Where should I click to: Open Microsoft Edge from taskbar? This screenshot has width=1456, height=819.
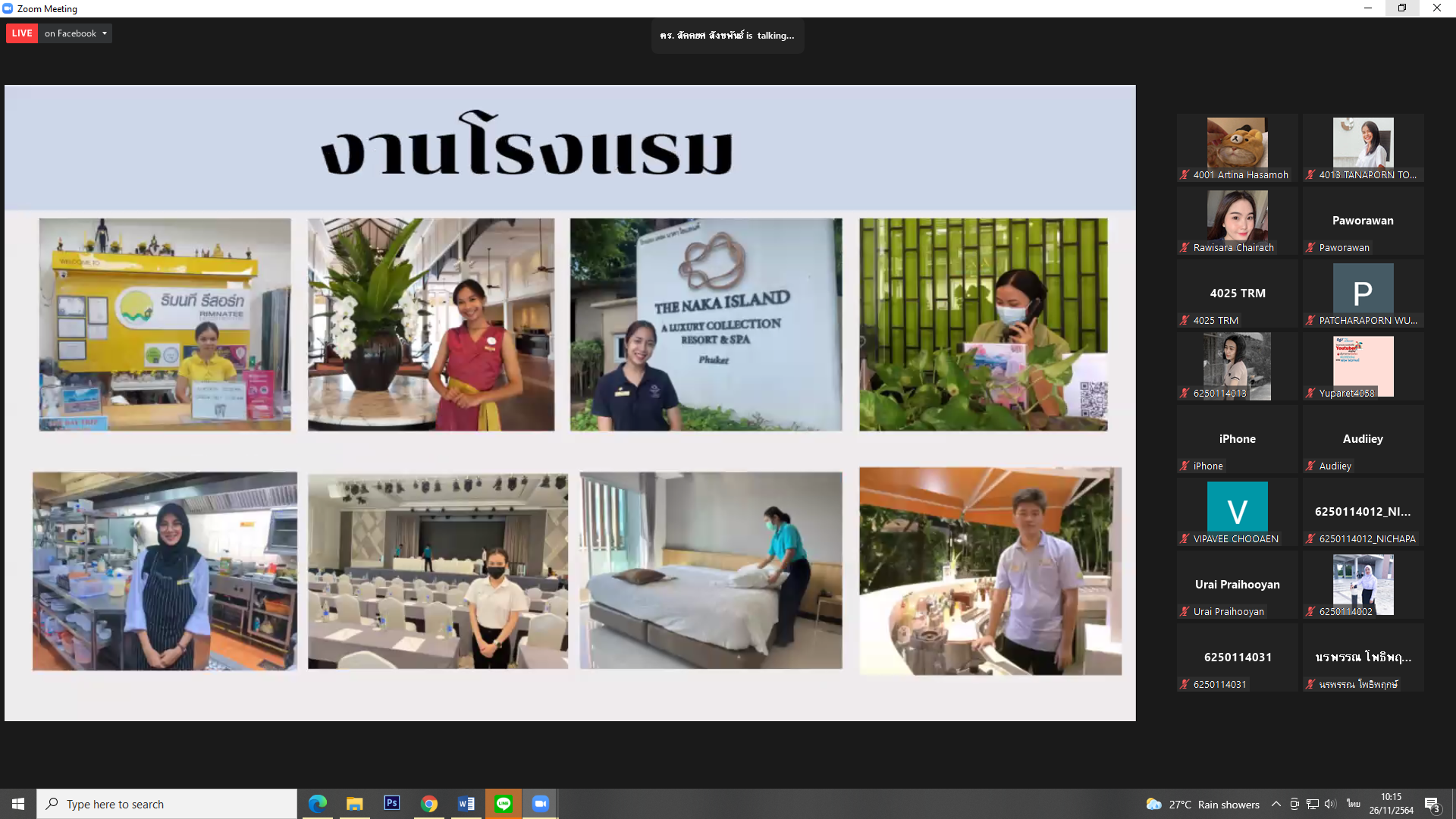pyautogui.click(x=318, y=804)
